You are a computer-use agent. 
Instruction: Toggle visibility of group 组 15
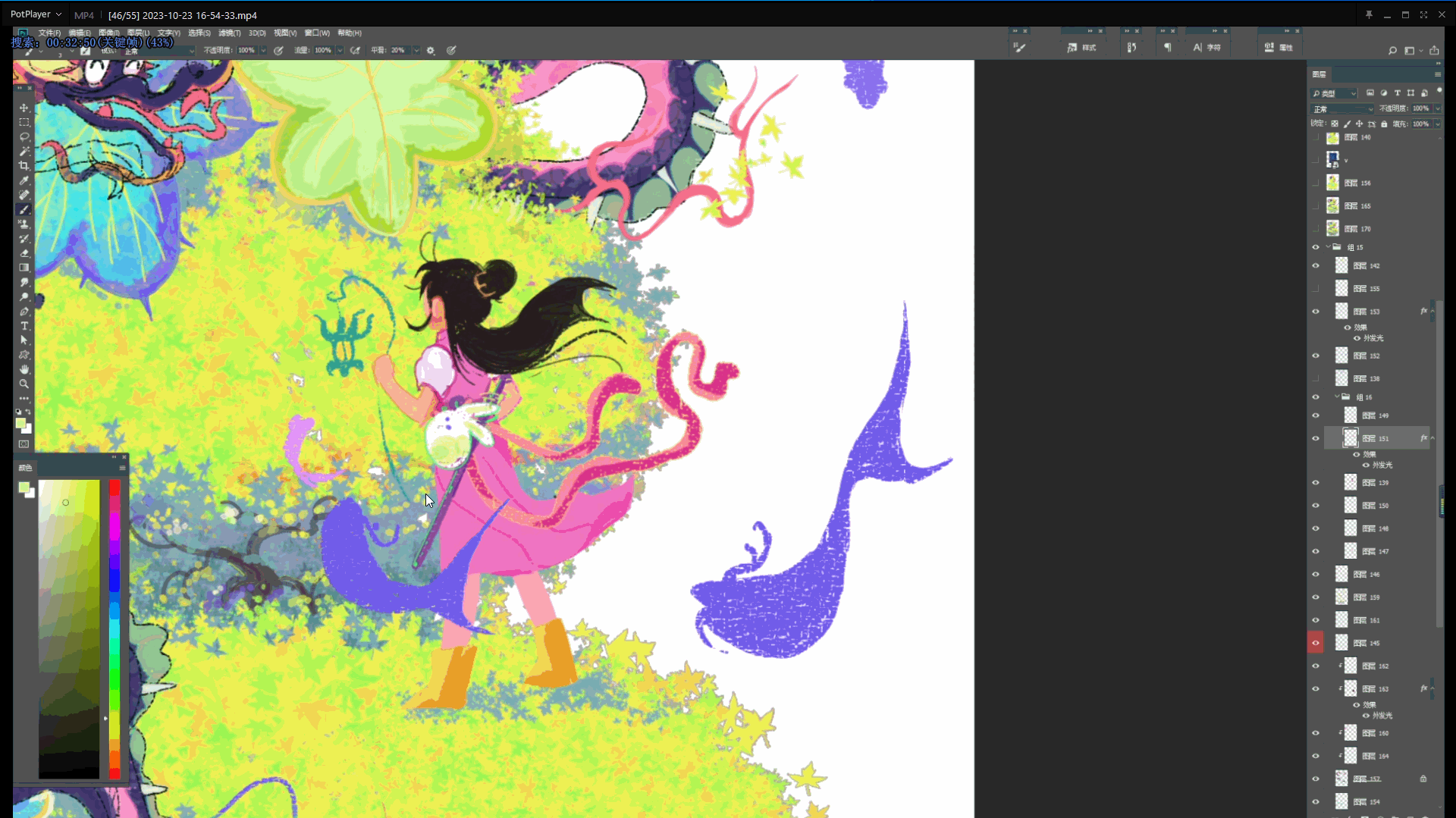tap(1316, 247)
